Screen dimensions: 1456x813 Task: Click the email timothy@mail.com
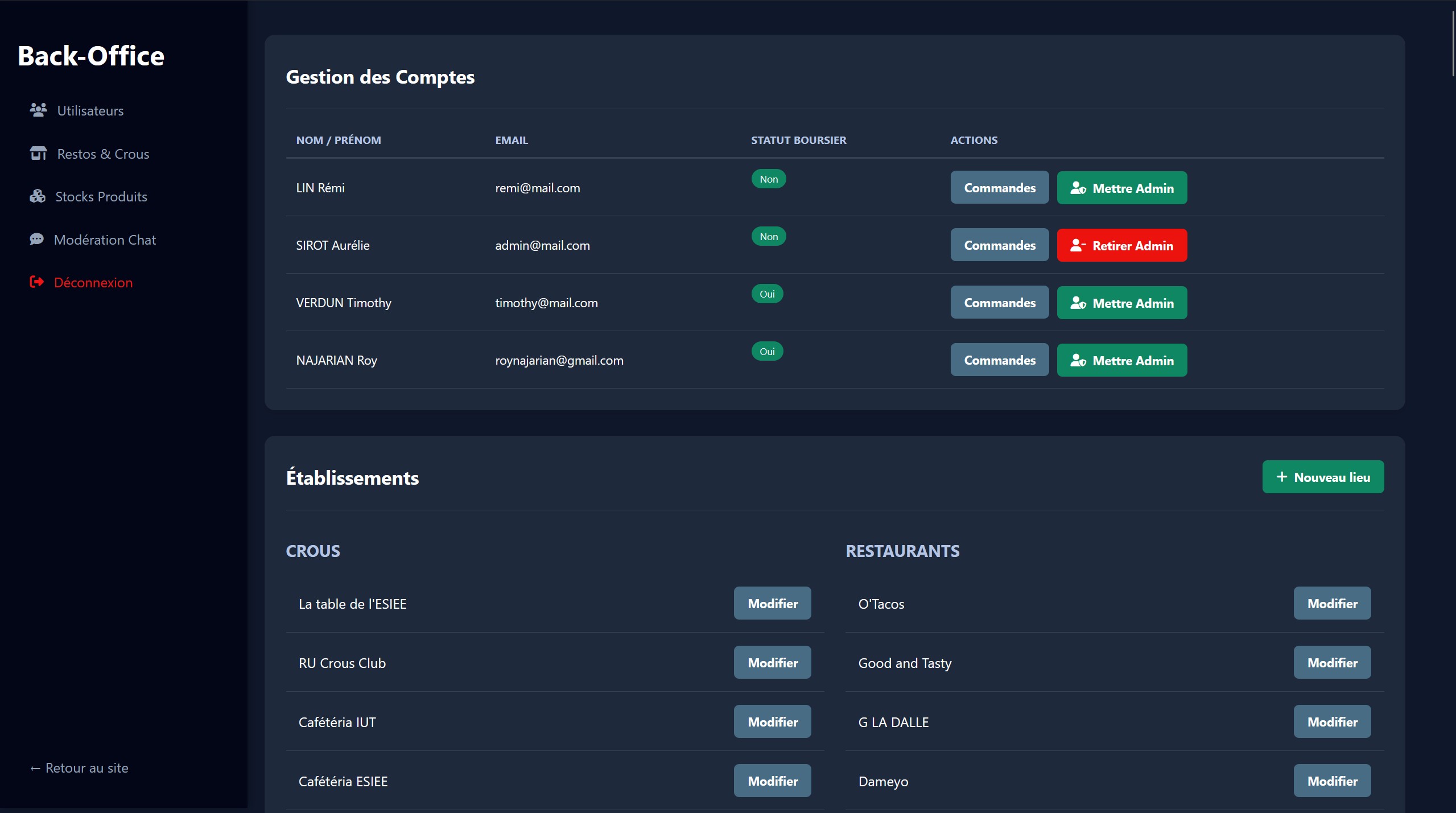coord(546,303)
